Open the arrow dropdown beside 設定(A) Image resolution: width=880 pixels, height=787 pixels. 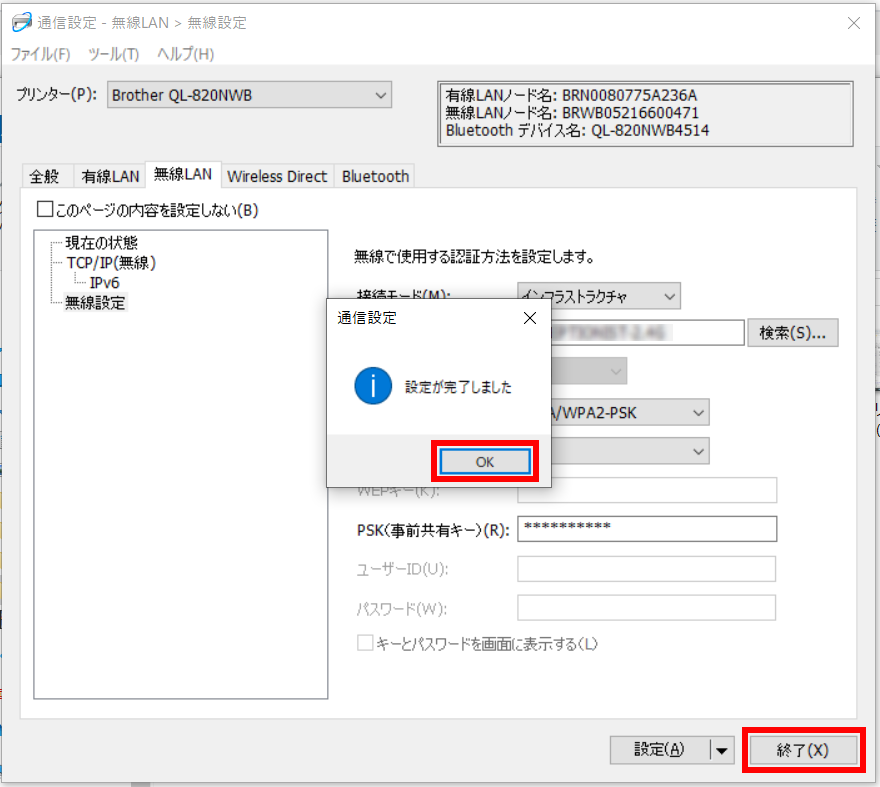point(722,749)
